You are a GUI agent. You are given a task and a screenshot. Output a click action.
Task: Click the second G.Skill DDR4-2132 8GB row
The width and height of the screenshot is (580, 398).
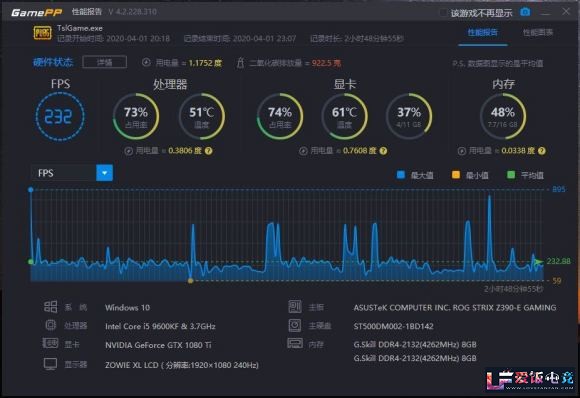point(415,358)
